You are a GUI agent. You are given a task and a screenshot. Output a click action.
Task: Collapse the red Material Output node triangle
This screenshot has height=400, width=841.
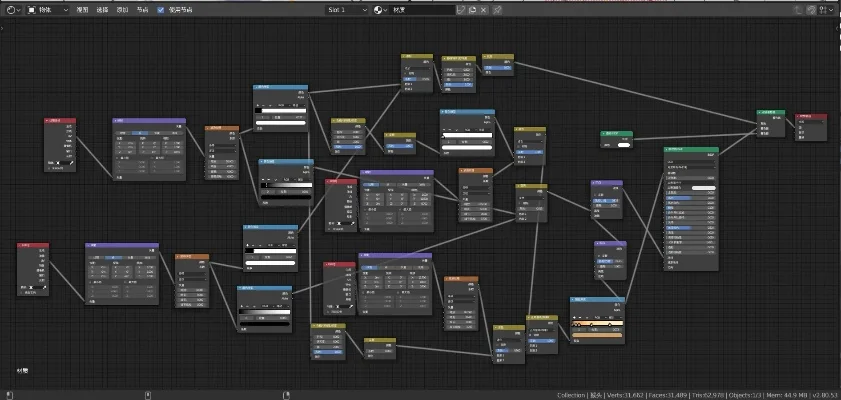tap(798, 116)
